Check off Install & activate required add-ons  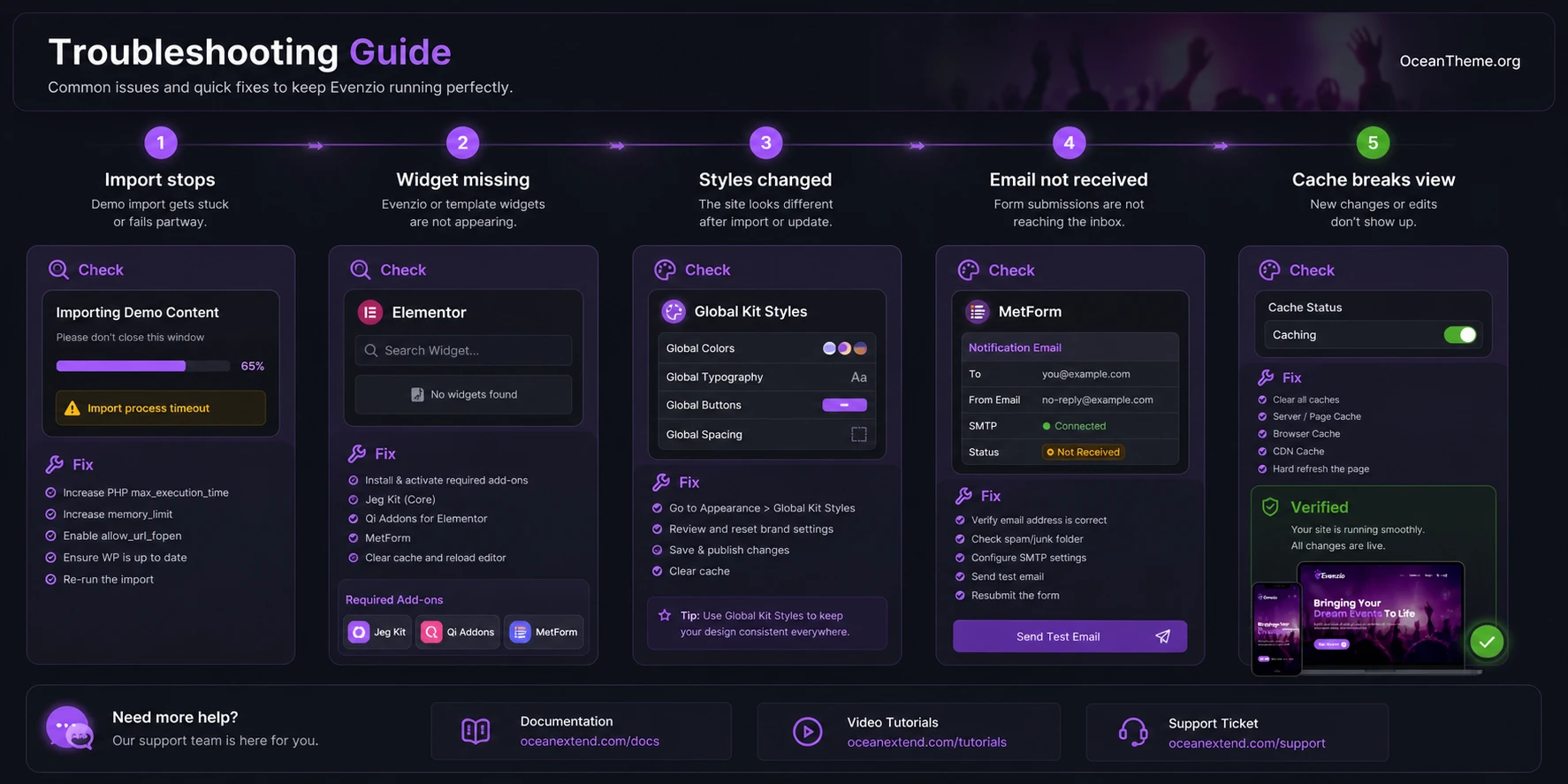(x=354, y=480)
